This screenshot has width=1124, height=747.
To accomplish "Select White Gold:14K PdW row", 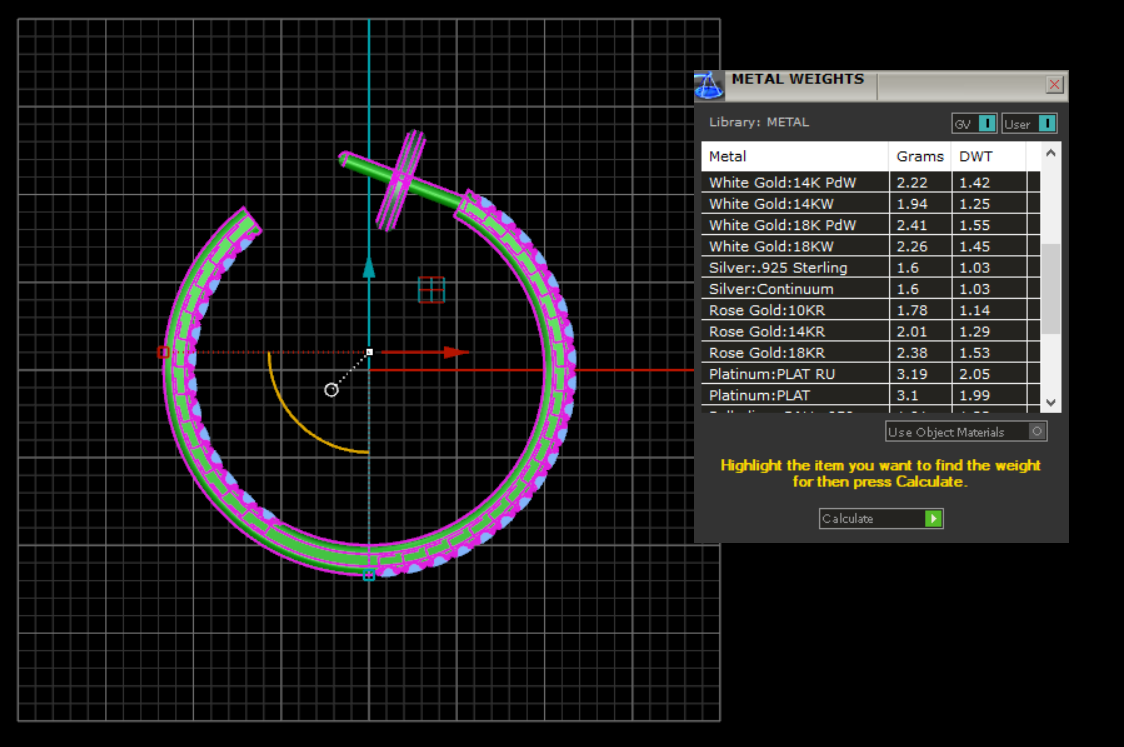I will pyautogui.click(x=794, y=183).
